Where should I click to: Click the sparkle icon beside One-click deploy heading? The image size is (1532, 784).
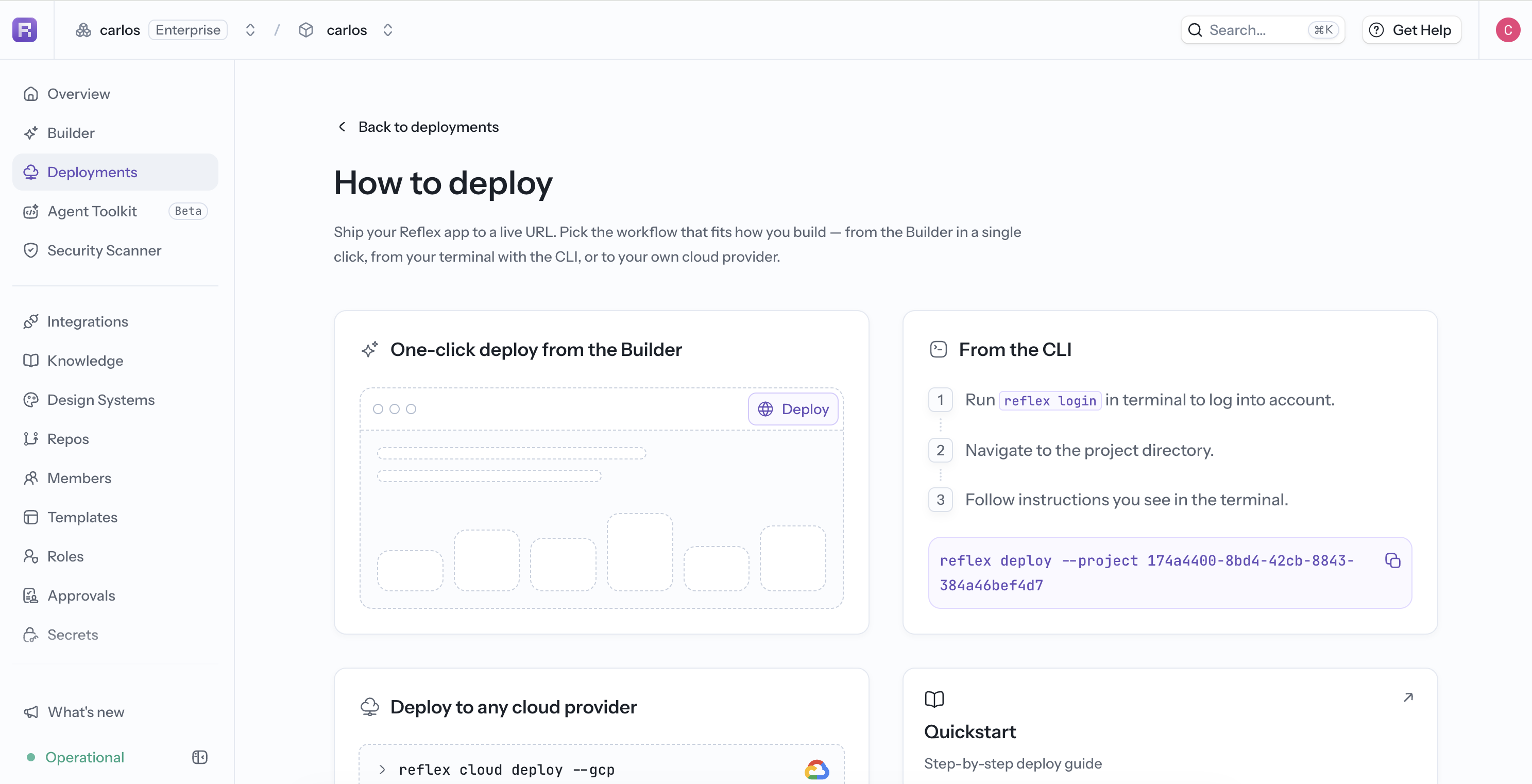369,350
